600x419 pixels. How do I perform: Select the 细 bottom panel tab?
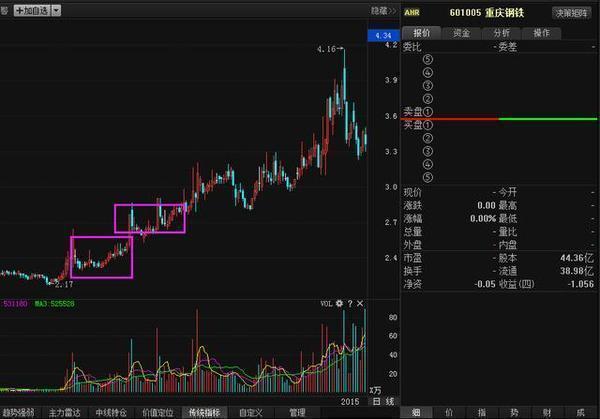pos(416,412)
